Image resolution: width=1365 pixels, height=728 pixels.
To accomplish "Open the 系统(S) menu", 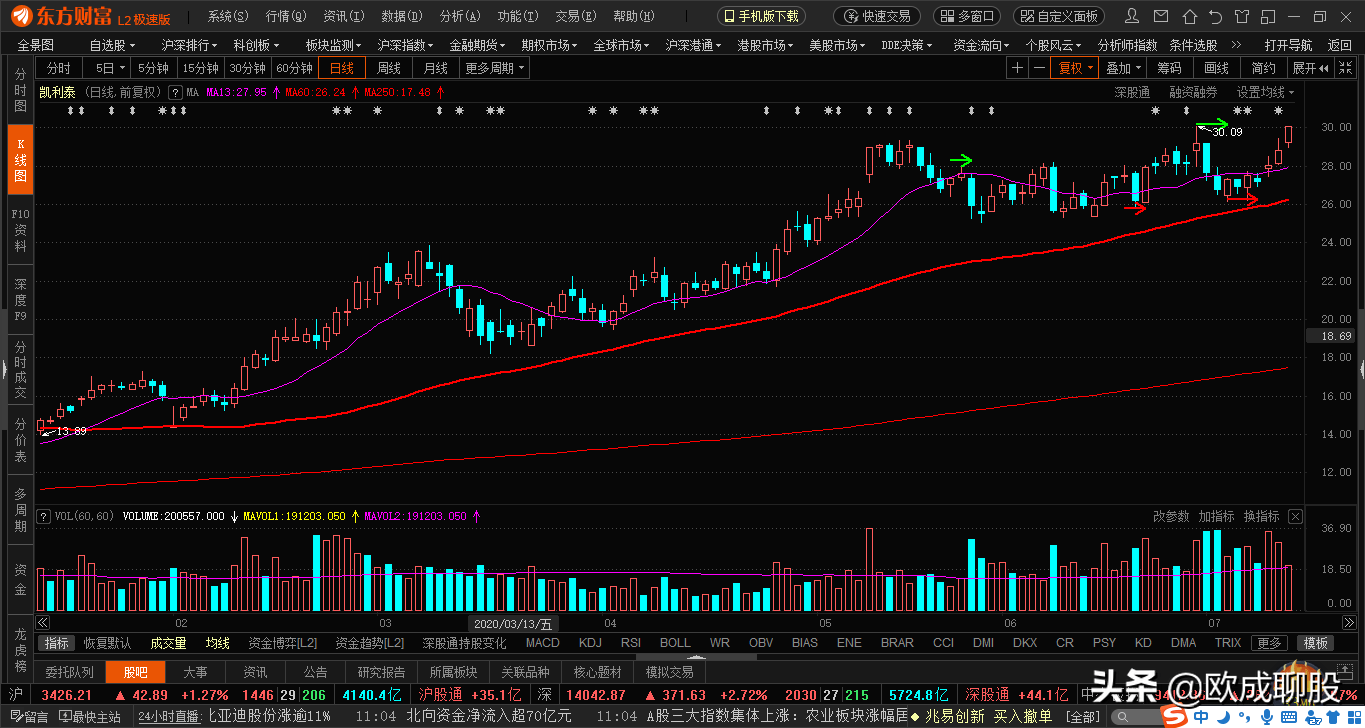I will [228, 16].
